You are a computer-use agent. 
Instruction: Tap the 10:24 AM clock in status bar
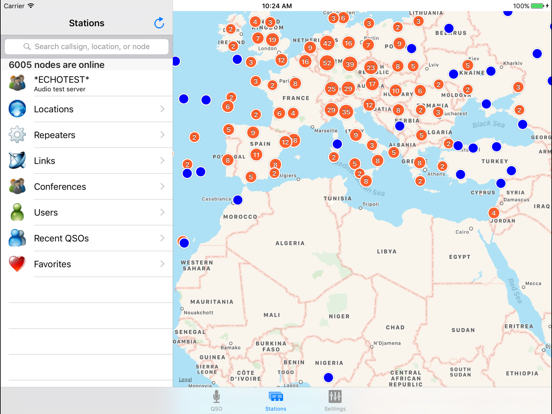coord(277,6)
